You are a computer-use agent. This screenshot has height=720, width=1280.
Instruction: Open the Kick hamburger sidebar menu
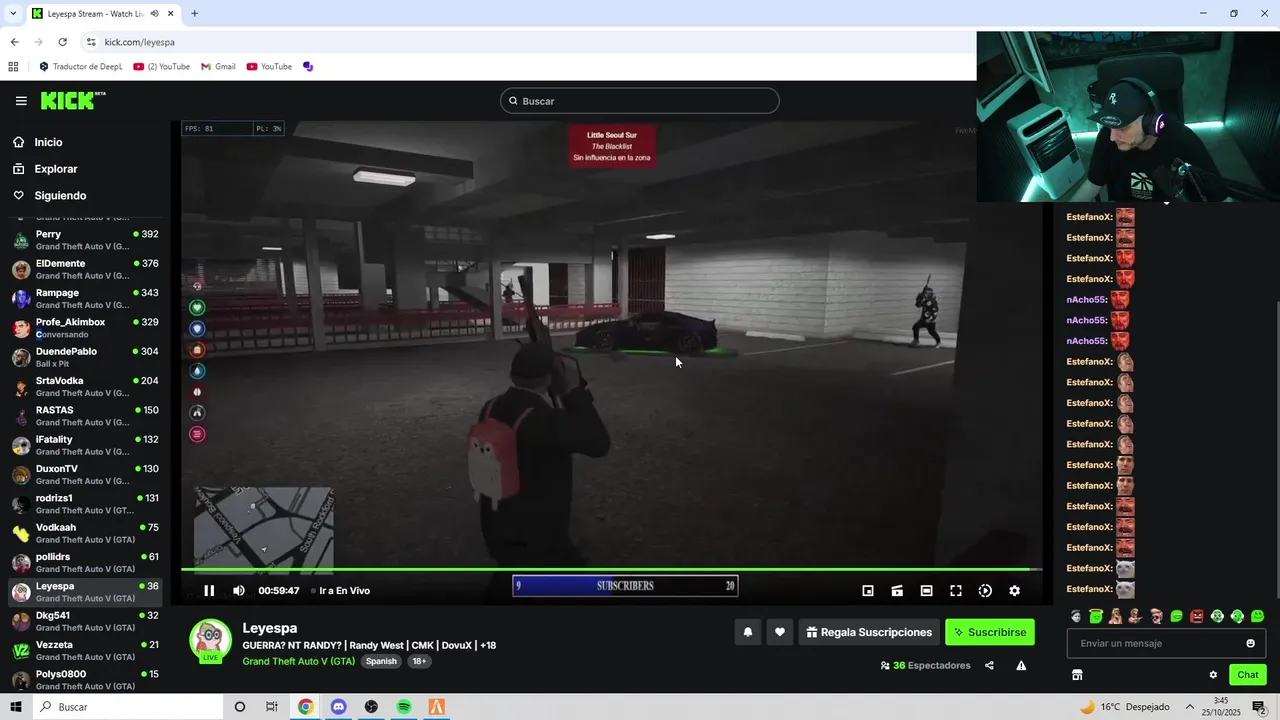(21, 101)
